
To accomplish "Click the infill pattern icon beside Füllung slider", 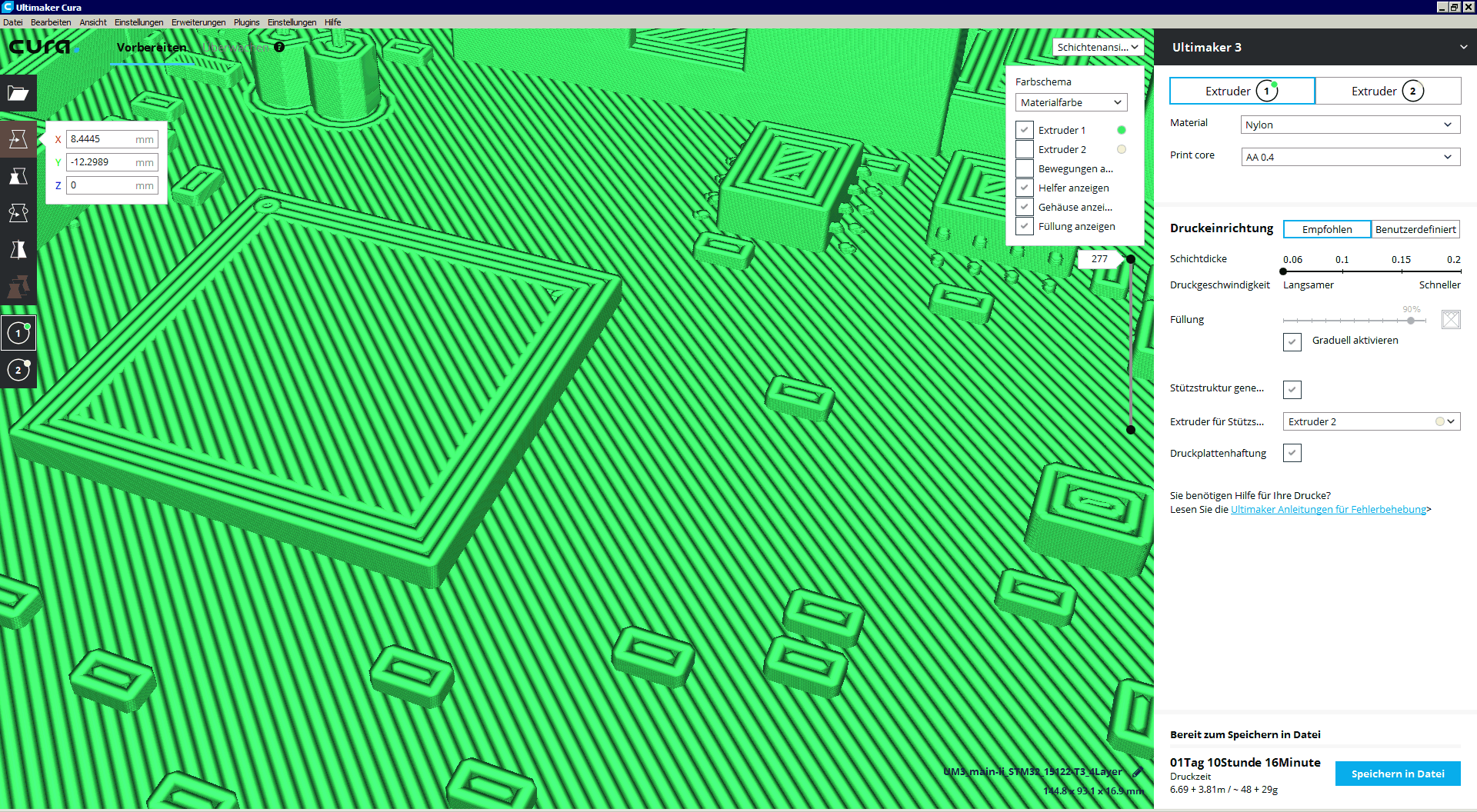I will coord(1451,319).
